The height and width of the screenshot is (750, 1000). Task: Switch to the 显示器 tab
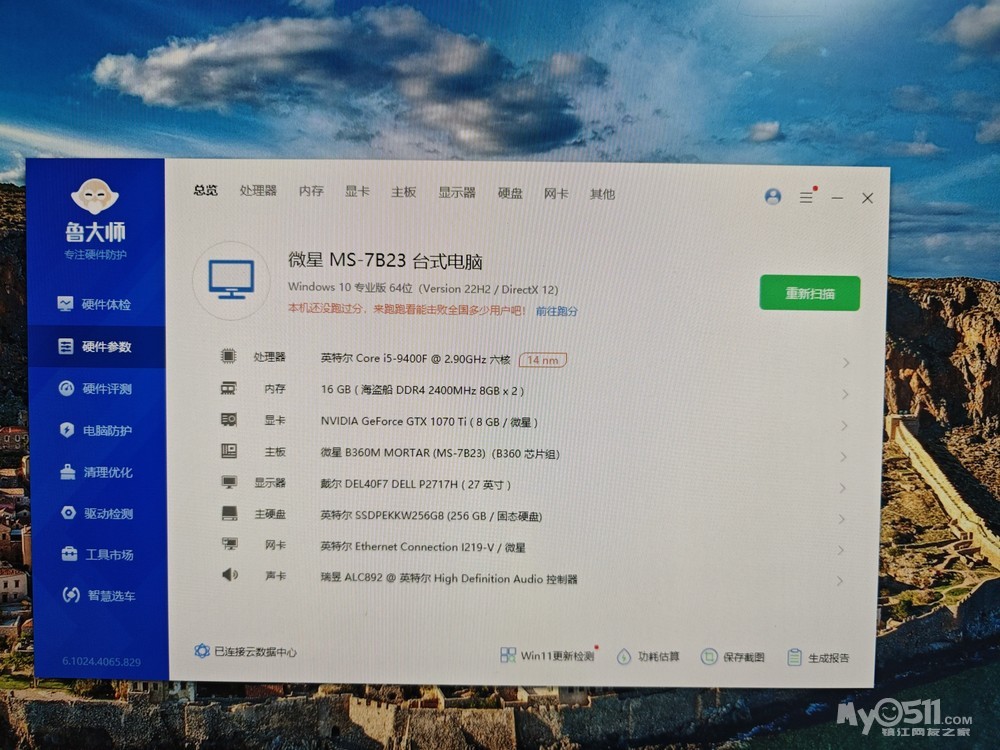click(457, 192)
